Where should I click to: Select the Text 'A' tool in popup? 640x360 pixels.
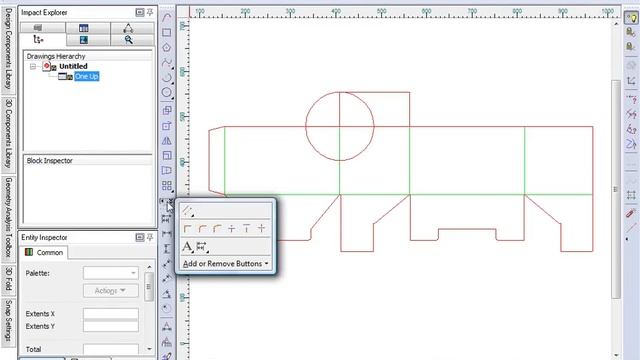pyautogui.click(x=187, y=247)
